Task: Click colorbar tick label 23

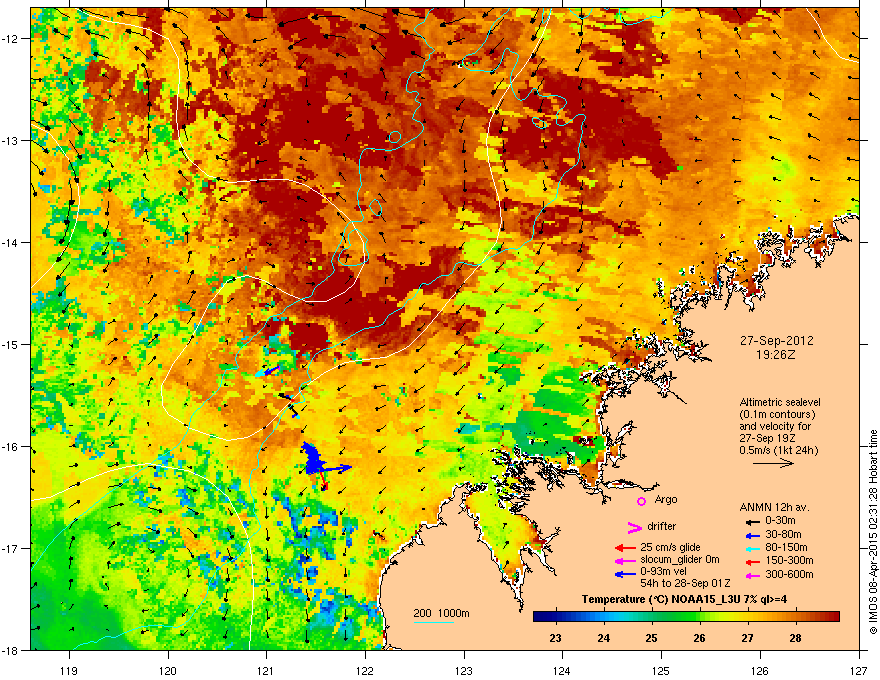Action: tap(555, 638)
